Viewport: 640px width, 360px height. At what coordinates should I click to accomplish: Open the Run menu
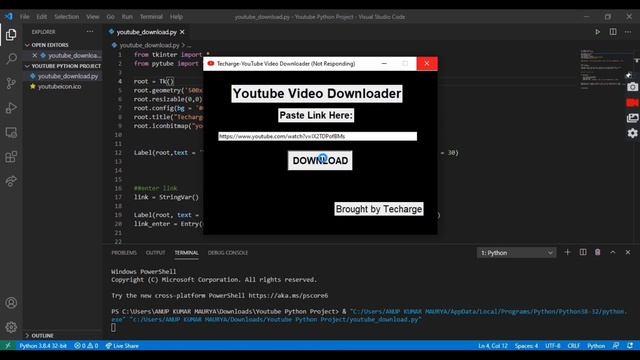pos(127,17)
